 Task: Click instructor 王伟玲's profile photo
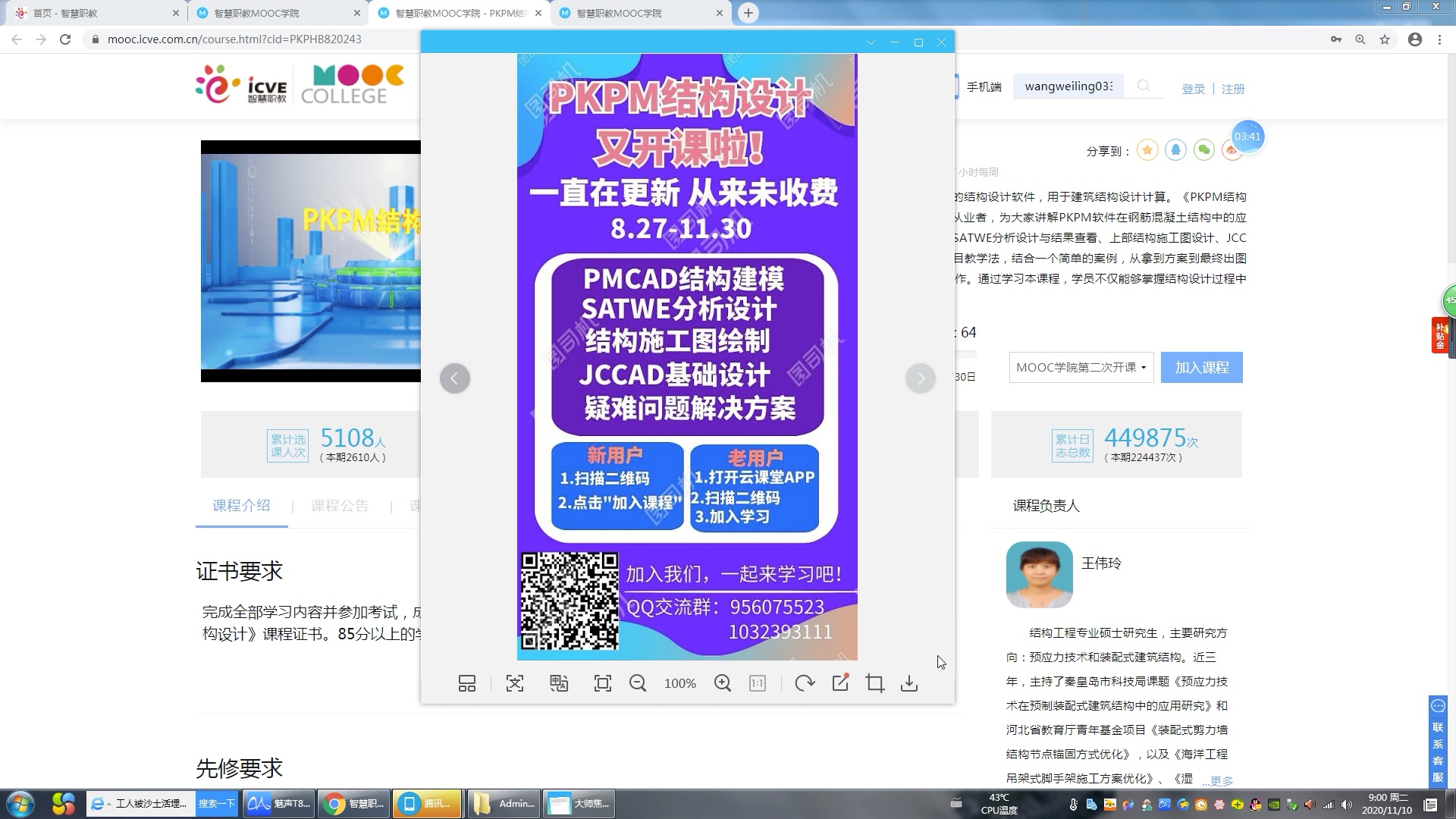[x=1038, y=575]
